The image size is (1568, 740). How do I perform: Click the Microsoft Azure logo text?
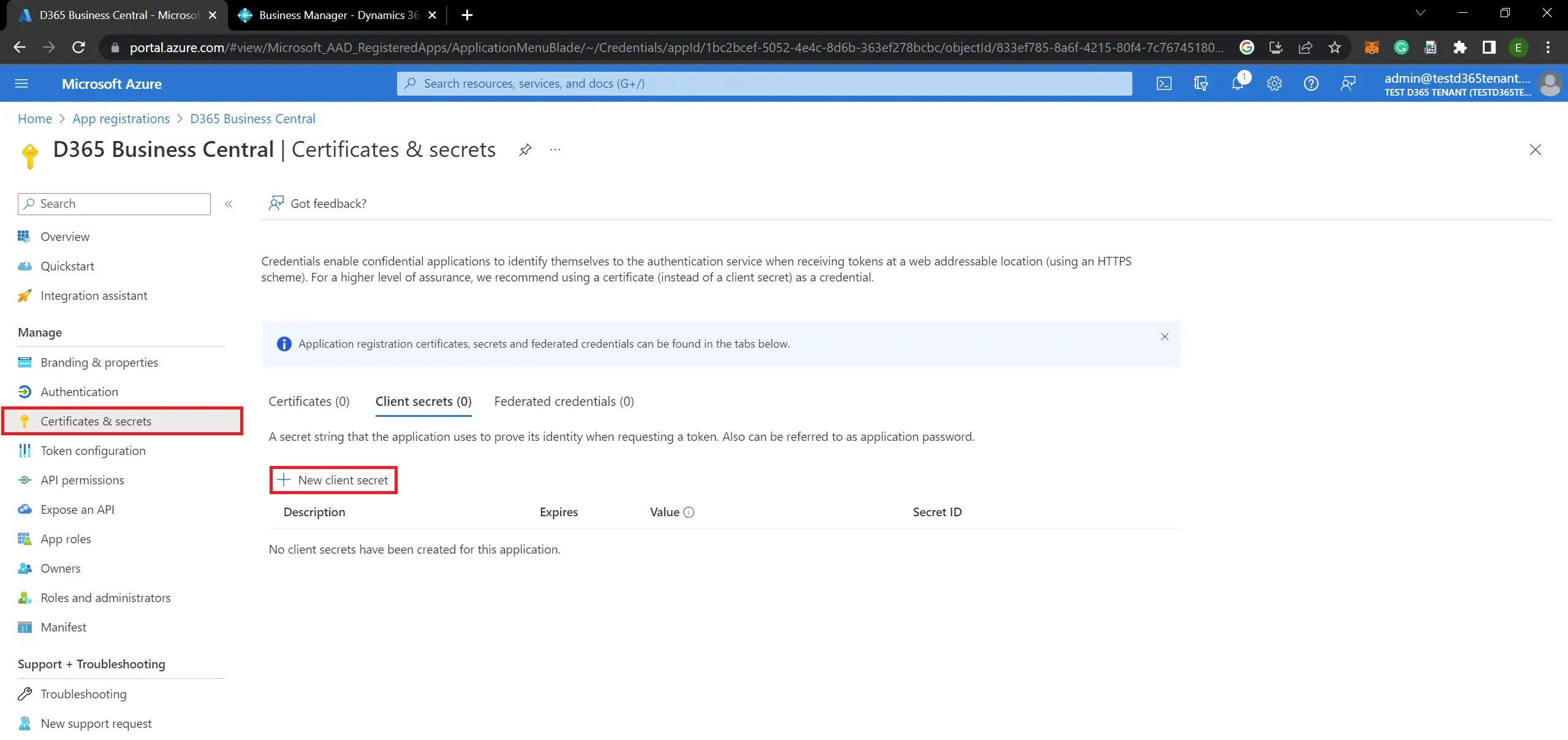(x=112, y=84)
